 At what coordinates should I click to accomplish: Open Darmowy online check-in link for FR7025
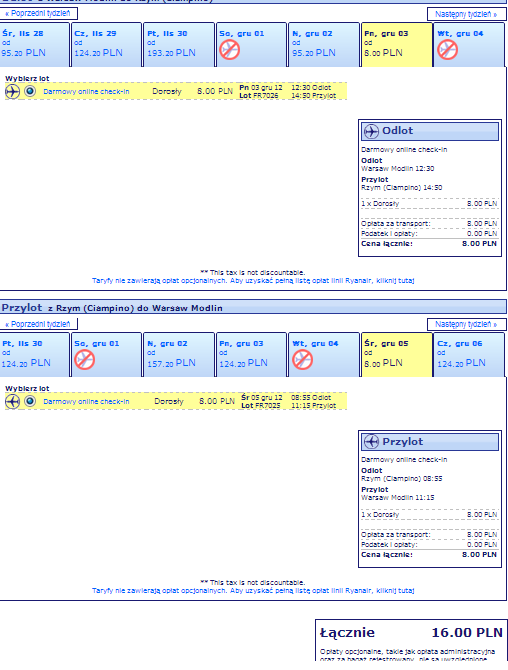click(x=86, y=402)
